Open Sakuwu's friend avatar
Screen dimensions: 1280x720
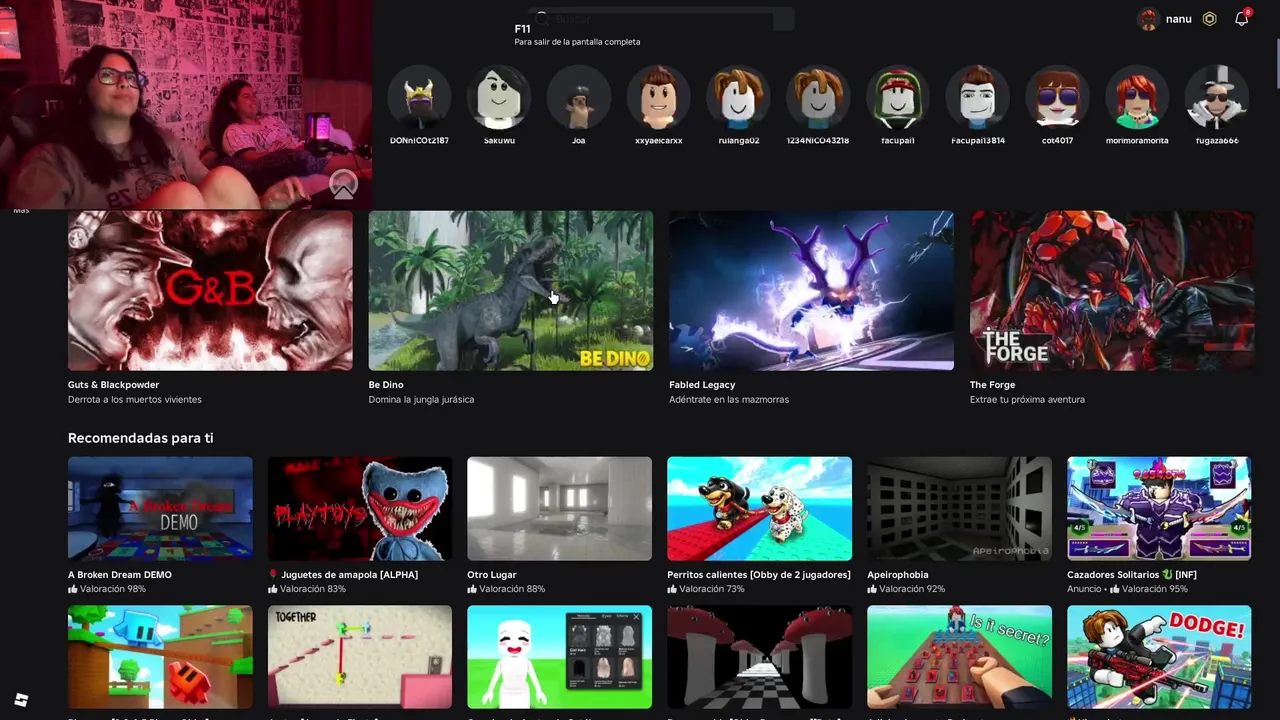pos(499,98)
